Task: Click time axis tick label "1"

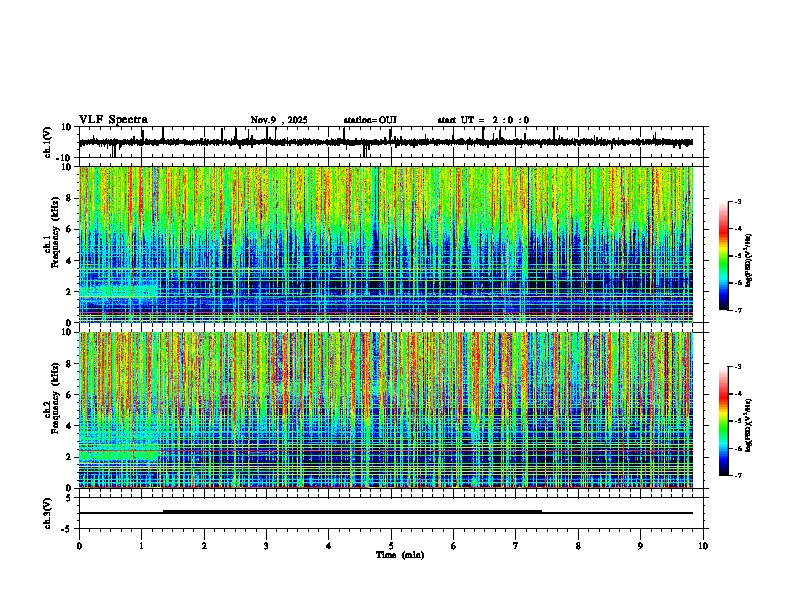Action: 141,546
